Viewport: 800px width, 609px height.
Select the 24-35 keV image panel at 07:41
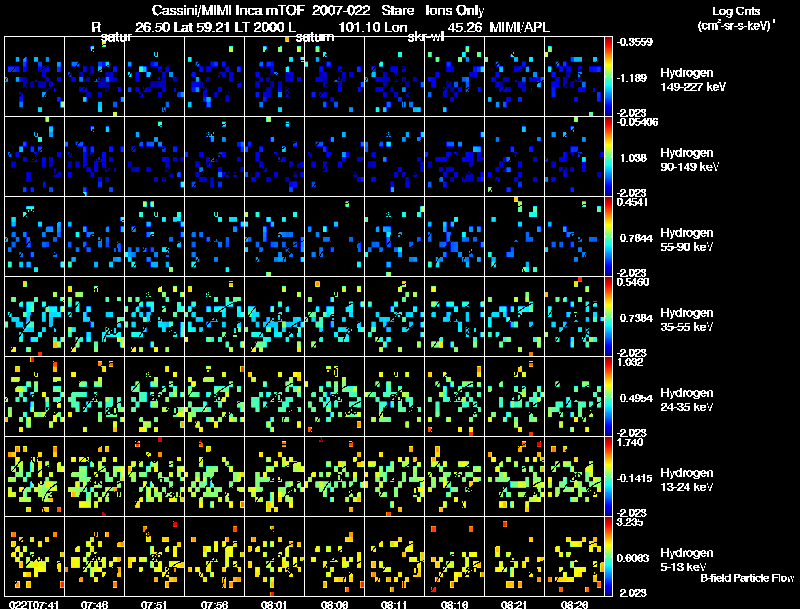tap(34, 397)
